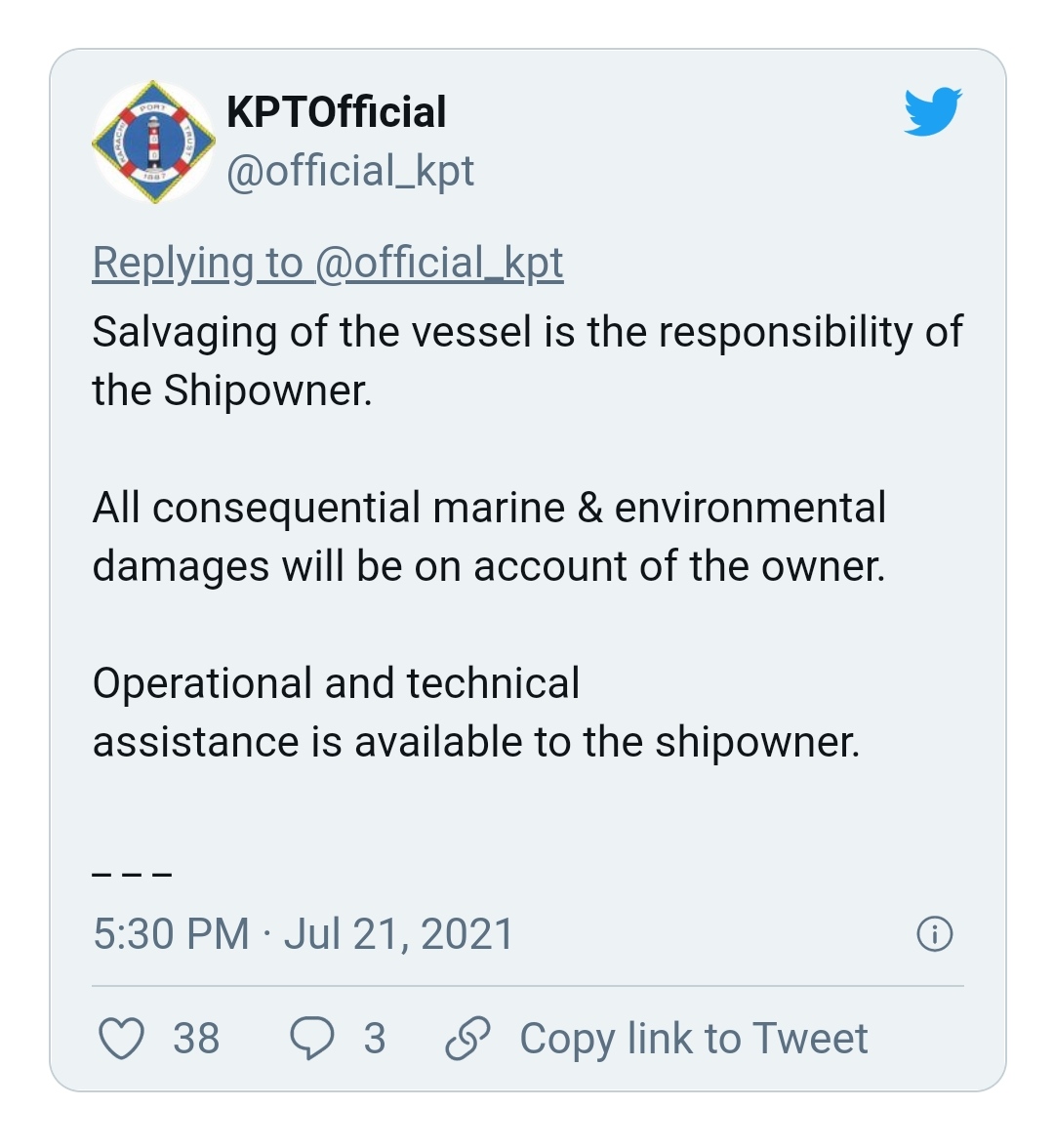The height and width of the screenshot is (1148, 1054).
Task: Click the word 'Shipowner.' in the tweet
Action: pos(267,390)
